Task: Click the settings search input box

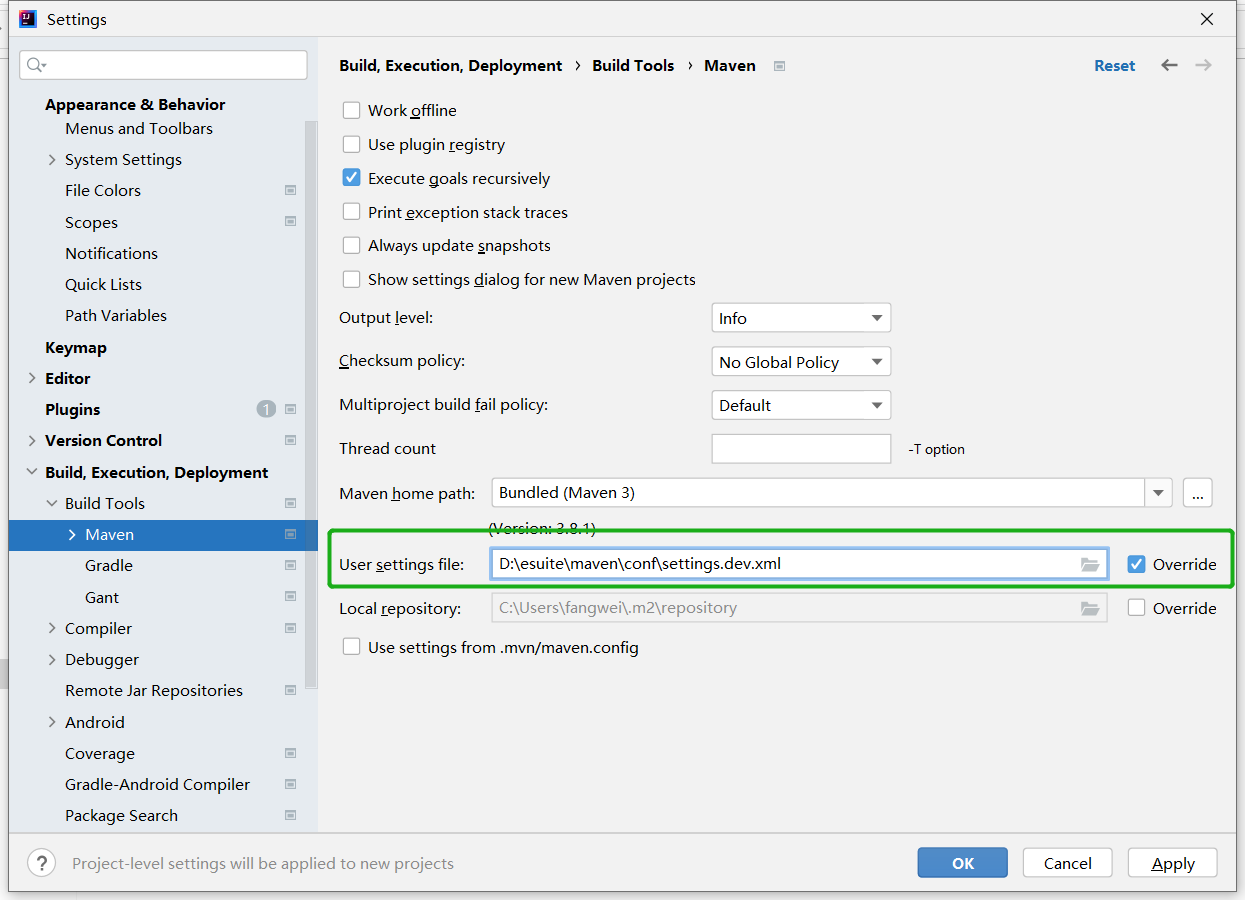Action: tap(163, 65)
